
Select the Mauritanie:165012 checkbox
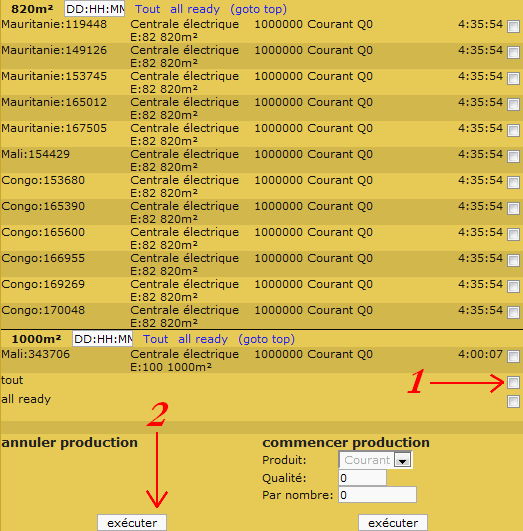click(513, 104)
